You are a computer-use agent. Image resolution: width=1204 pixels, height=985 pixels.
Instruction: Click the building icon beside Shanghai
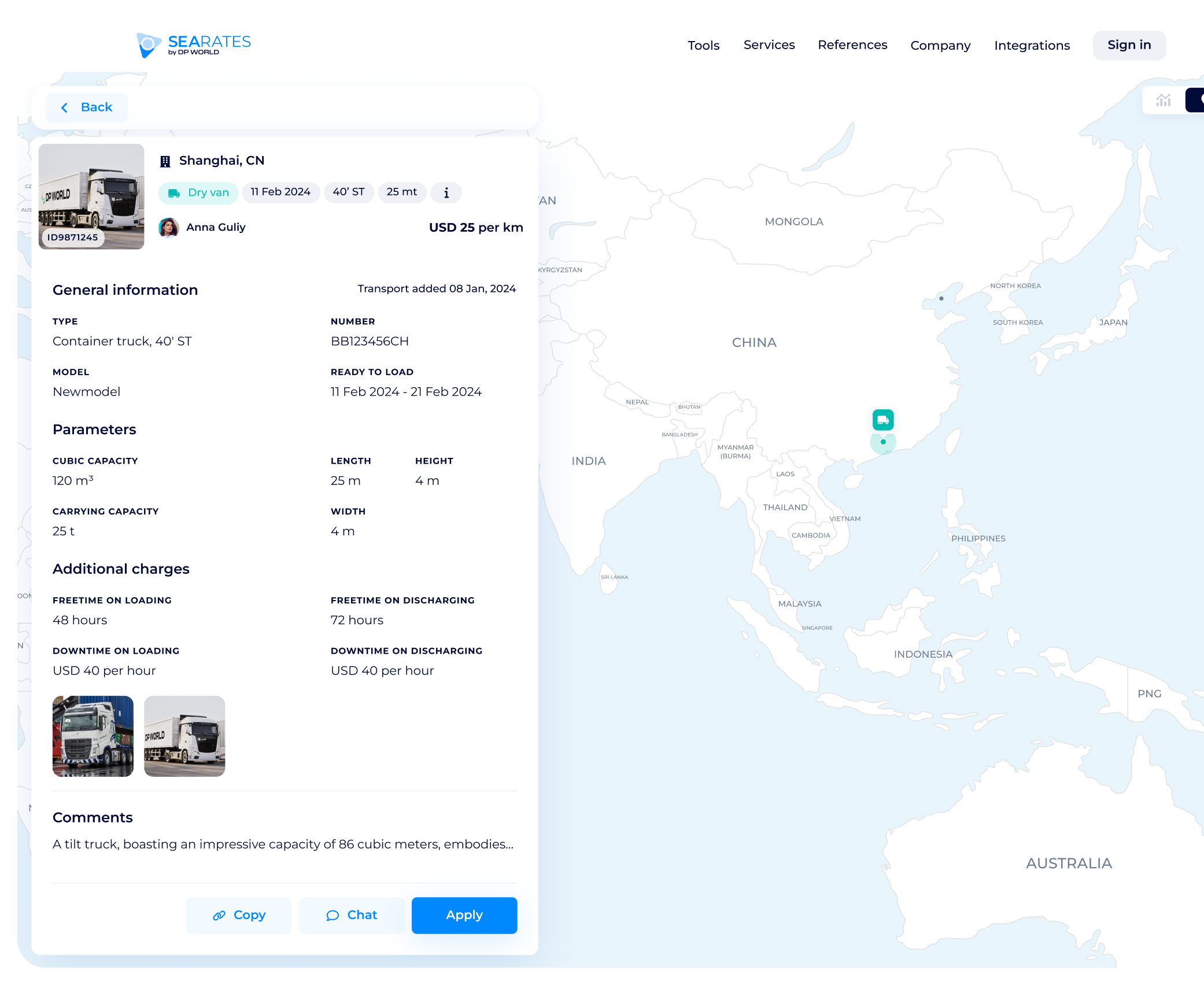(165, 161)
